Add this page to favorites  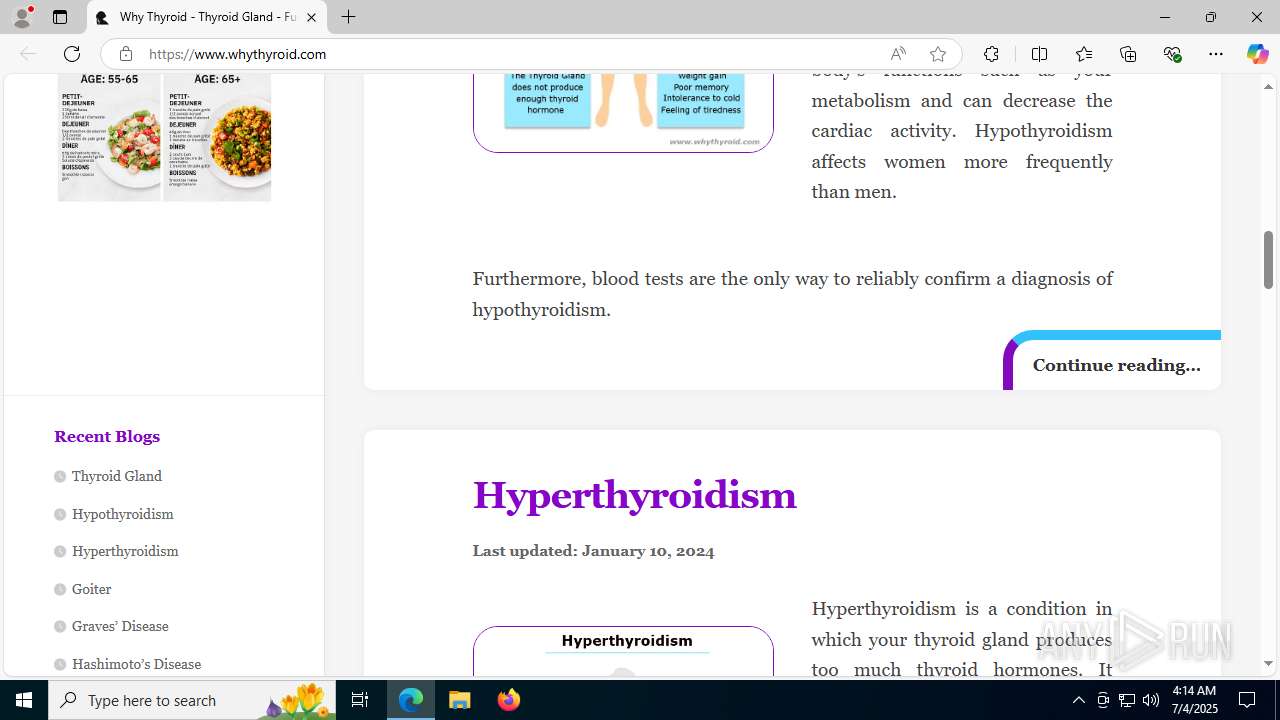(x=937, y=54)
